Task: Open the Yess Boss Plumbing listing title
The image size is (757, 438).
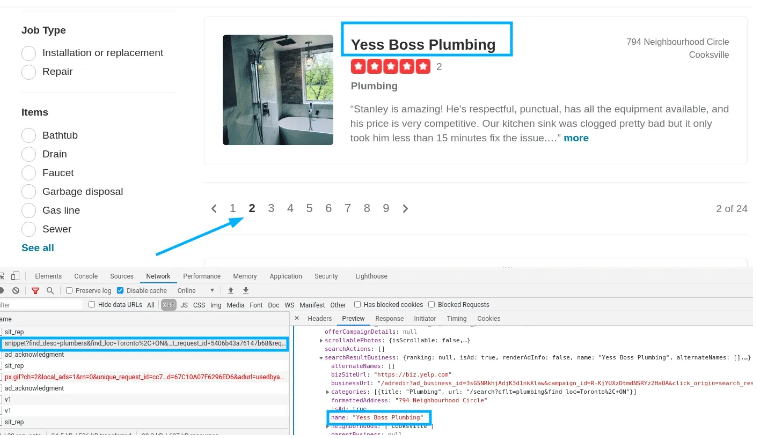Action: pos(423,45)
